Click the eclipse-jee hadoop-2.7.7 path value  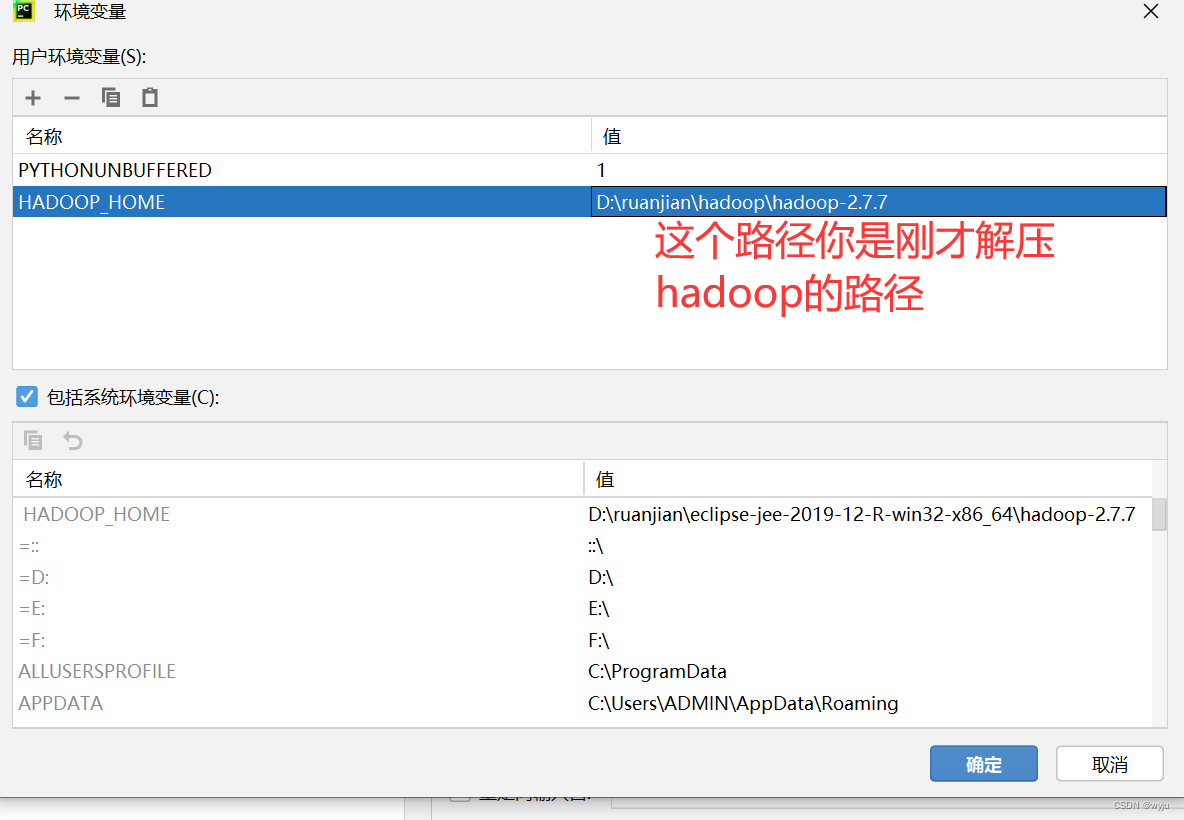point(862,514)
